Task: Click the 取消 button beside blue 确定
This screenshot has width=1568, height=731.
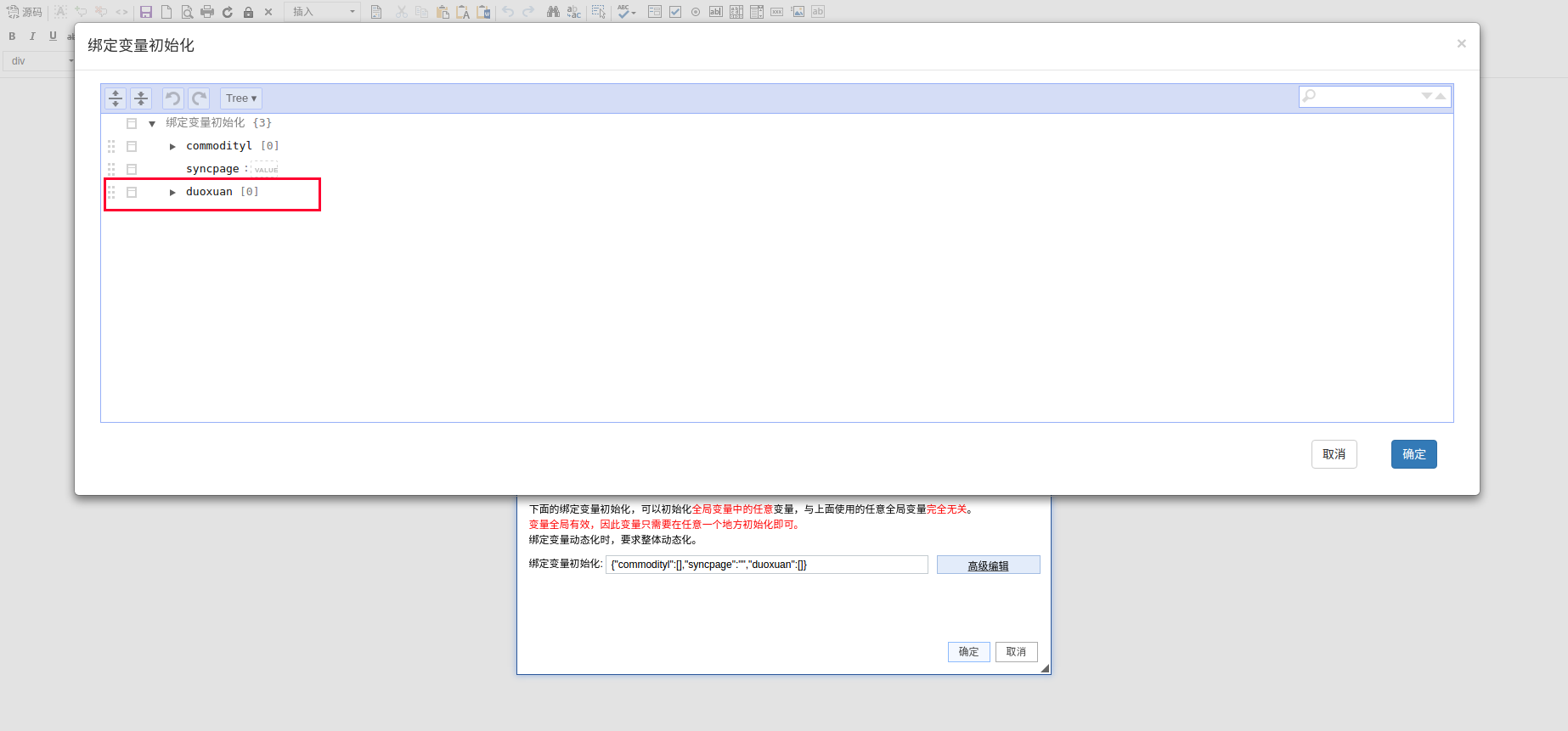Action: [x=1334, y=454]
